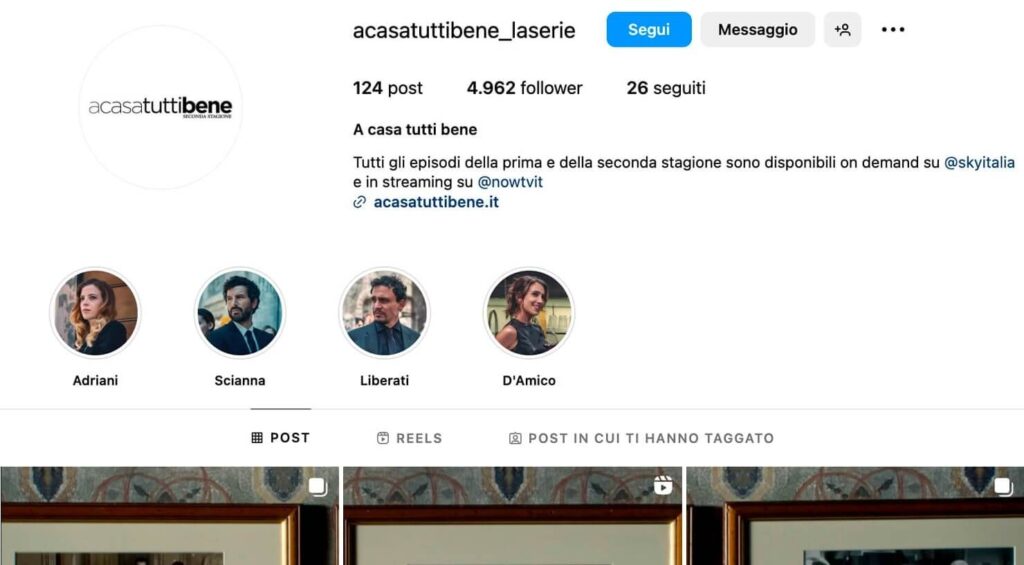Open the POST IN CUI TI HANNO TAGGATO tab
The height and width of the screenshot is (565, 1024).
pos(641,438)
